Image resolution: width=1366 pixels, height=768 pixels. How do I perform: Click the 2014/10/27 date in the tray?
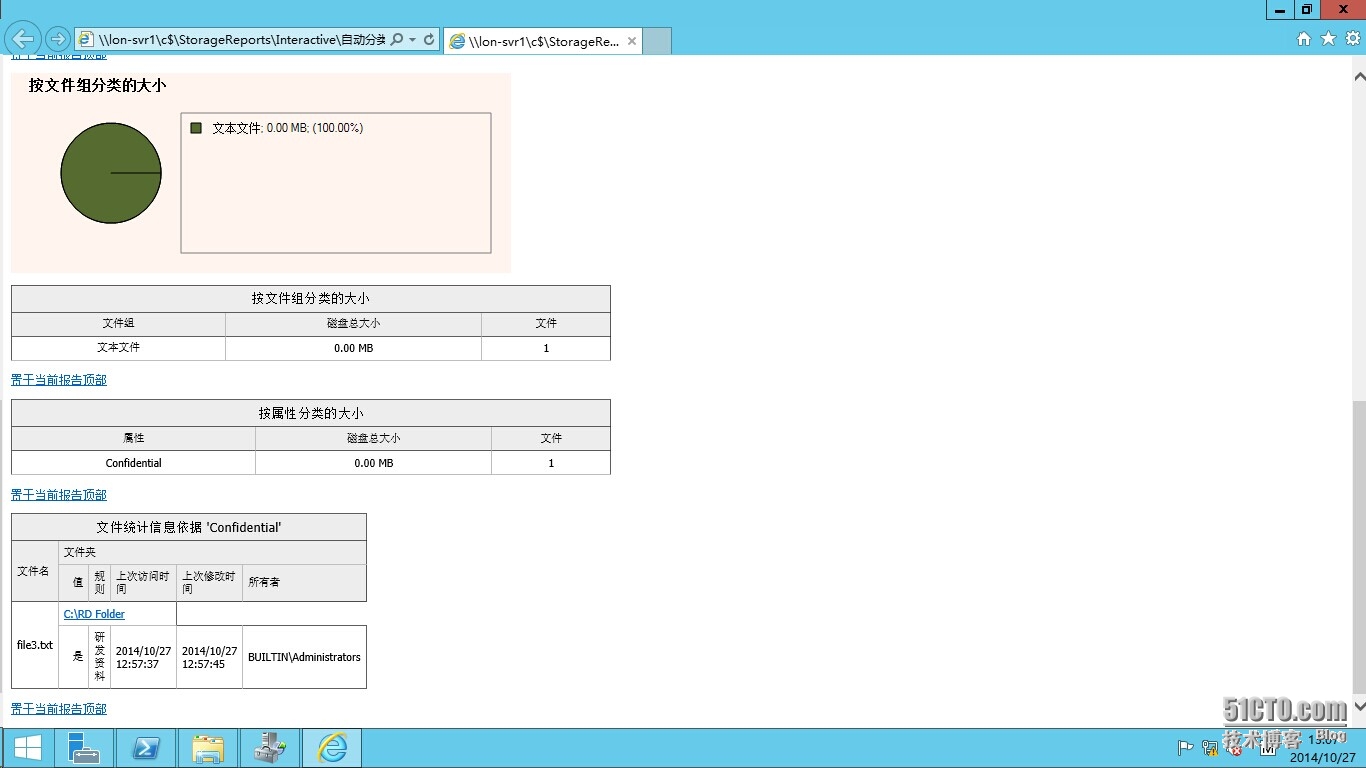1322,758
